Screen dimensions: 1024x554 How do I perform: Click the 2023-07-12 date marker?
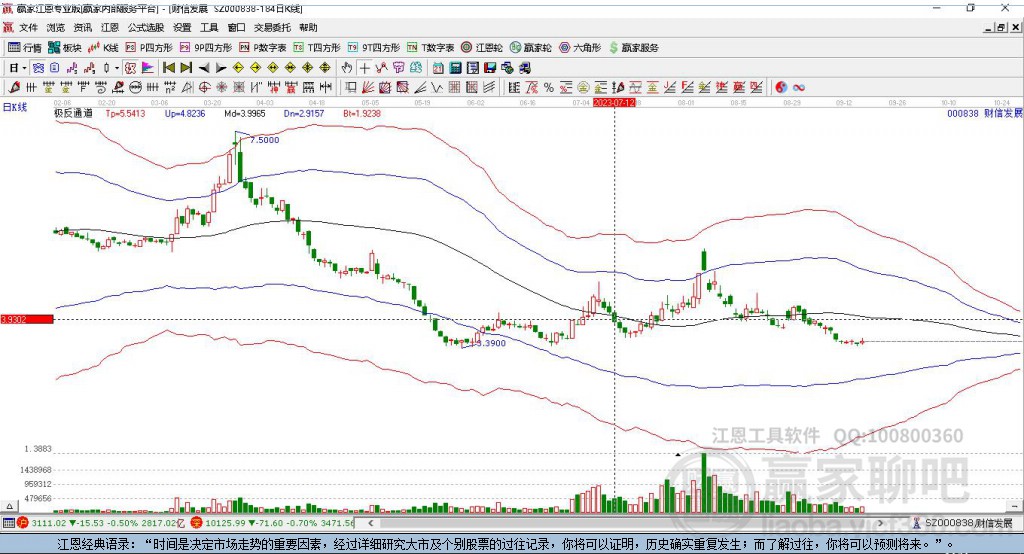pos(614,103)
